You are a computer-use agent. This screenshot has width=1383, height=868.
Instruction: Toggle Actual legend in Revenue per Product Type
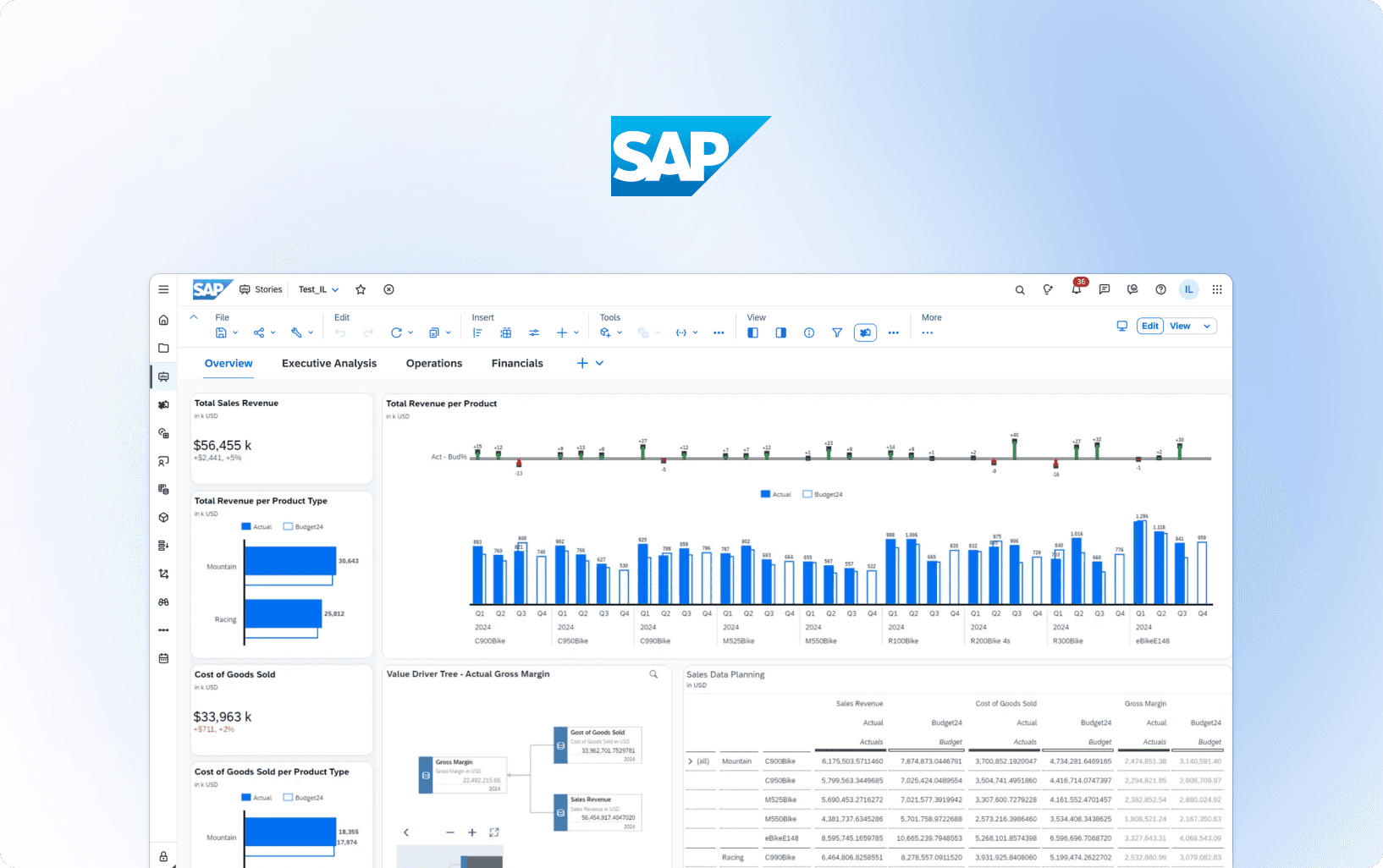point(256,526)
